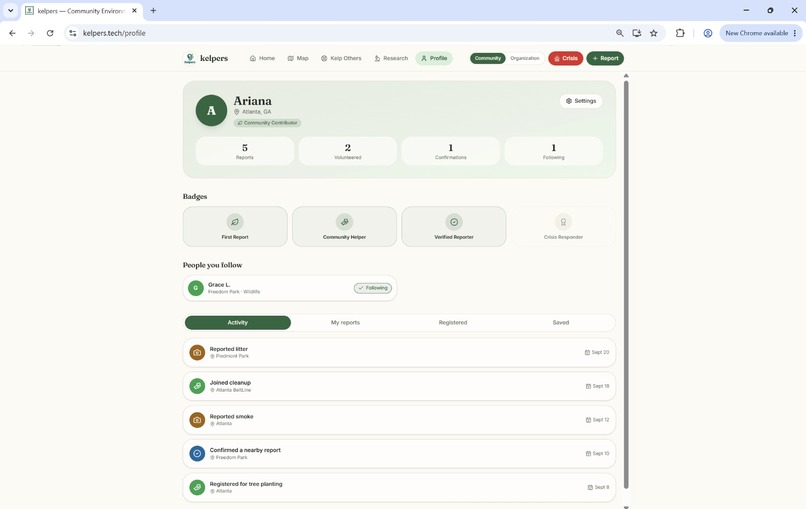806x509 pixels.
Task: Select the Activity tab
Action: (x=237, y=322)
